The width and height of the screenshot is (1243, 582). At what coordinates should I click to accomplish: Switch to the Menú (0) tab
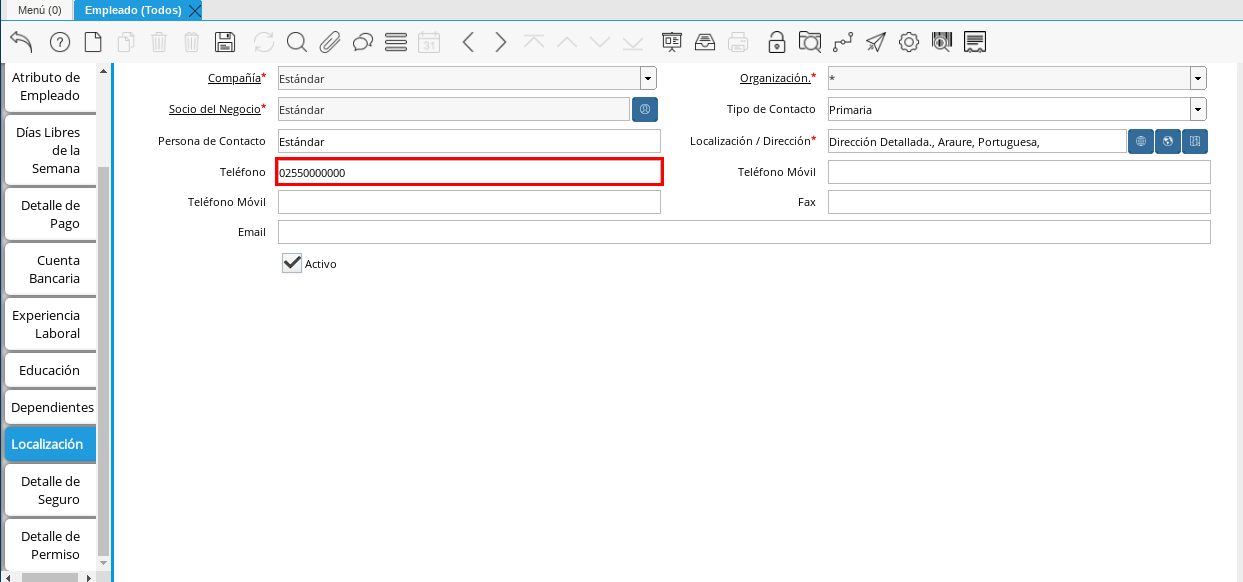tap(39, 10)
